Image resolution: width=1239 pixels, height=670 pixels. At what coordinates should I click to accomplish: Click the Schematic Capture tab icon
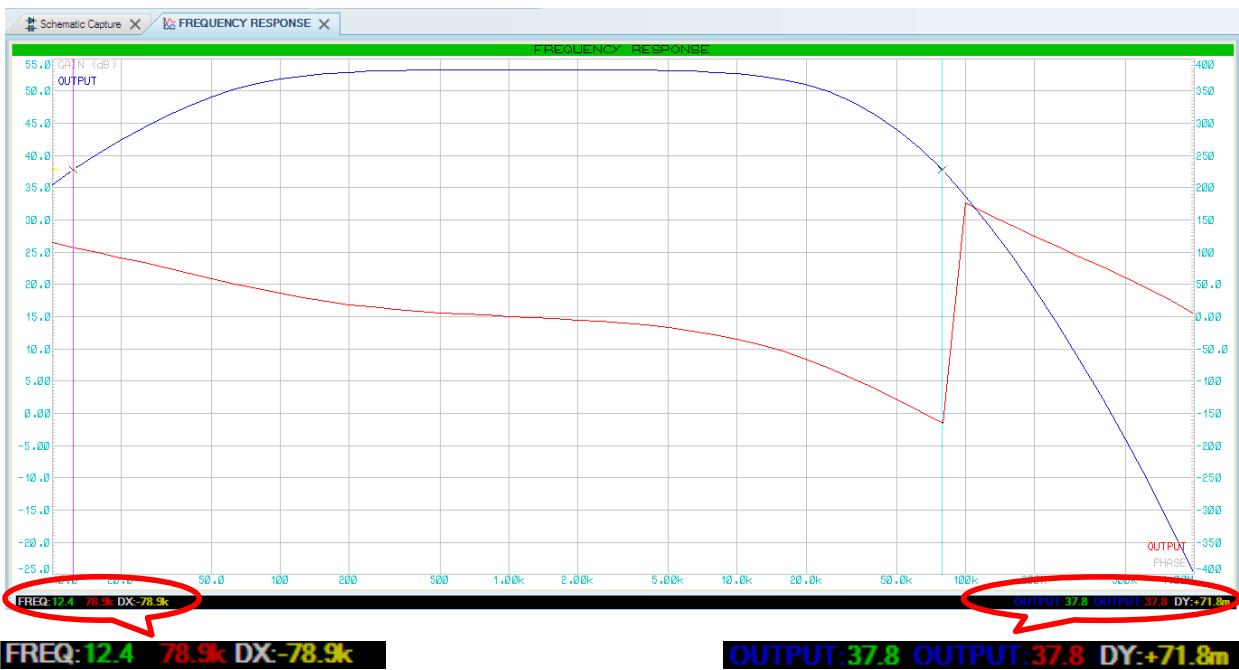click(x=18, y=22)
